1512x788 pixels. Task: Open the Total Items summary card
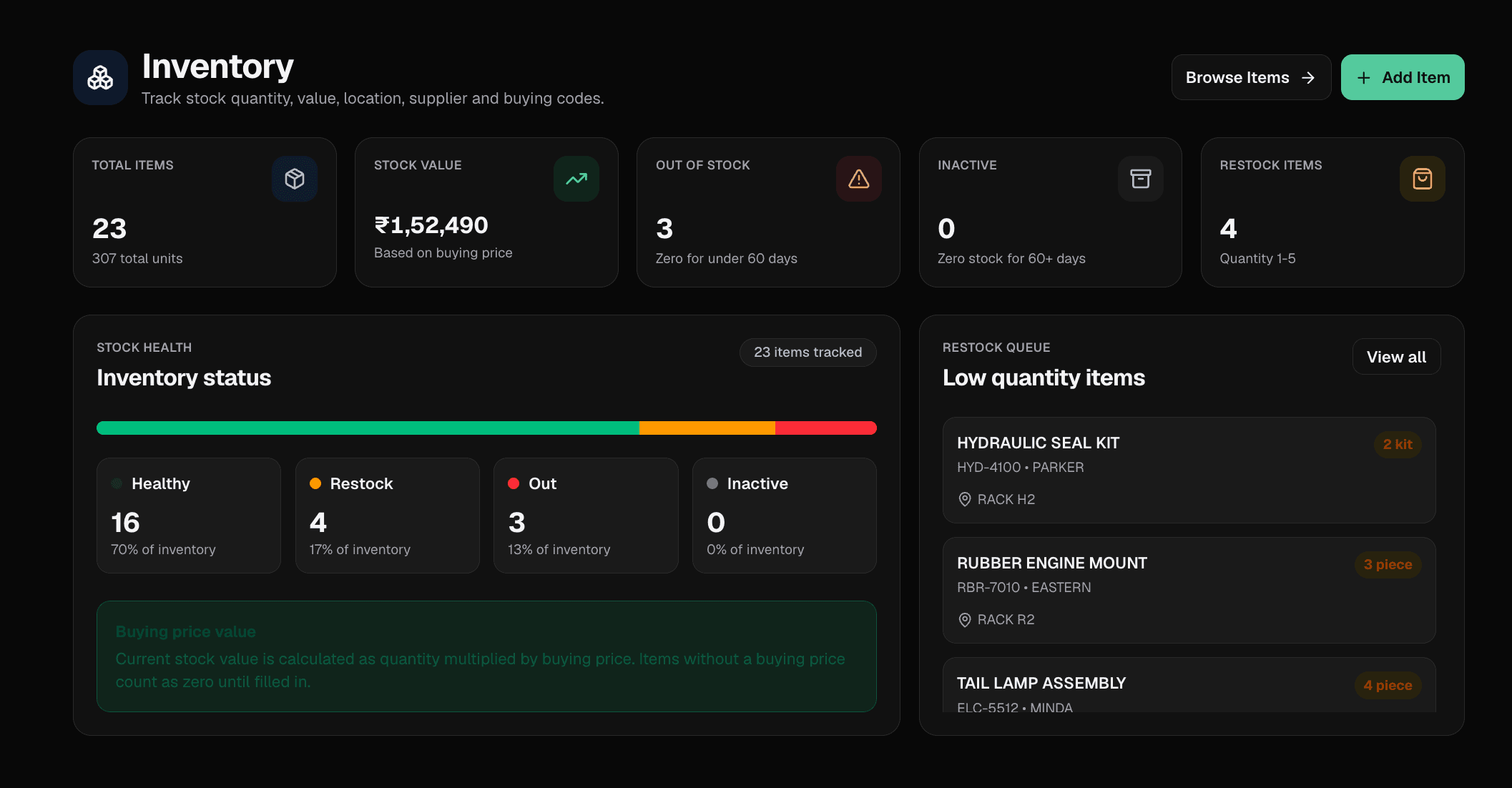pyautogui.click(x=205, y=212)
